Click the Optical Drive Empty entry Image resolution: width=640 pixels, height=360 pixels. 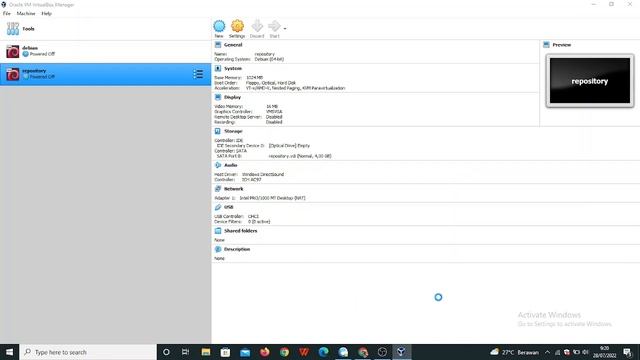coord(289,146)
